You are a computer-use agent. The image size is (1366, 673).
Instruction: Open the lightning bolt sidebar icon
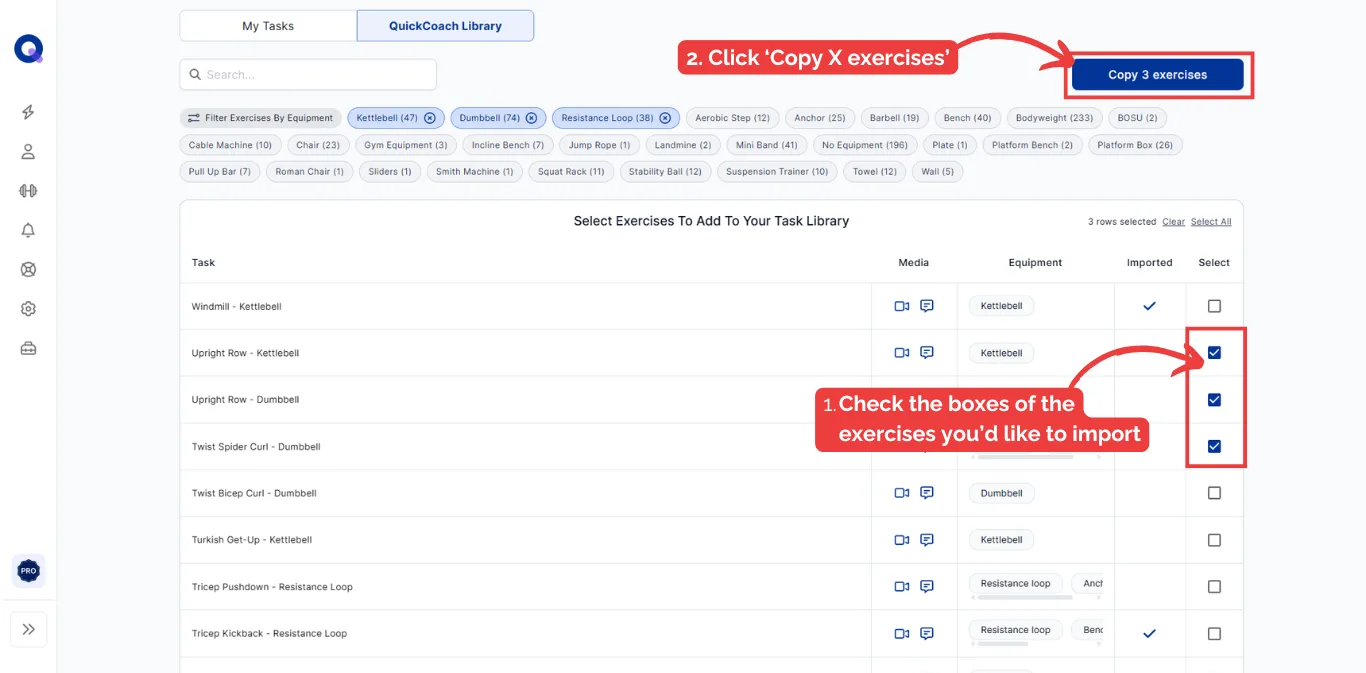(x=28, y=112)
